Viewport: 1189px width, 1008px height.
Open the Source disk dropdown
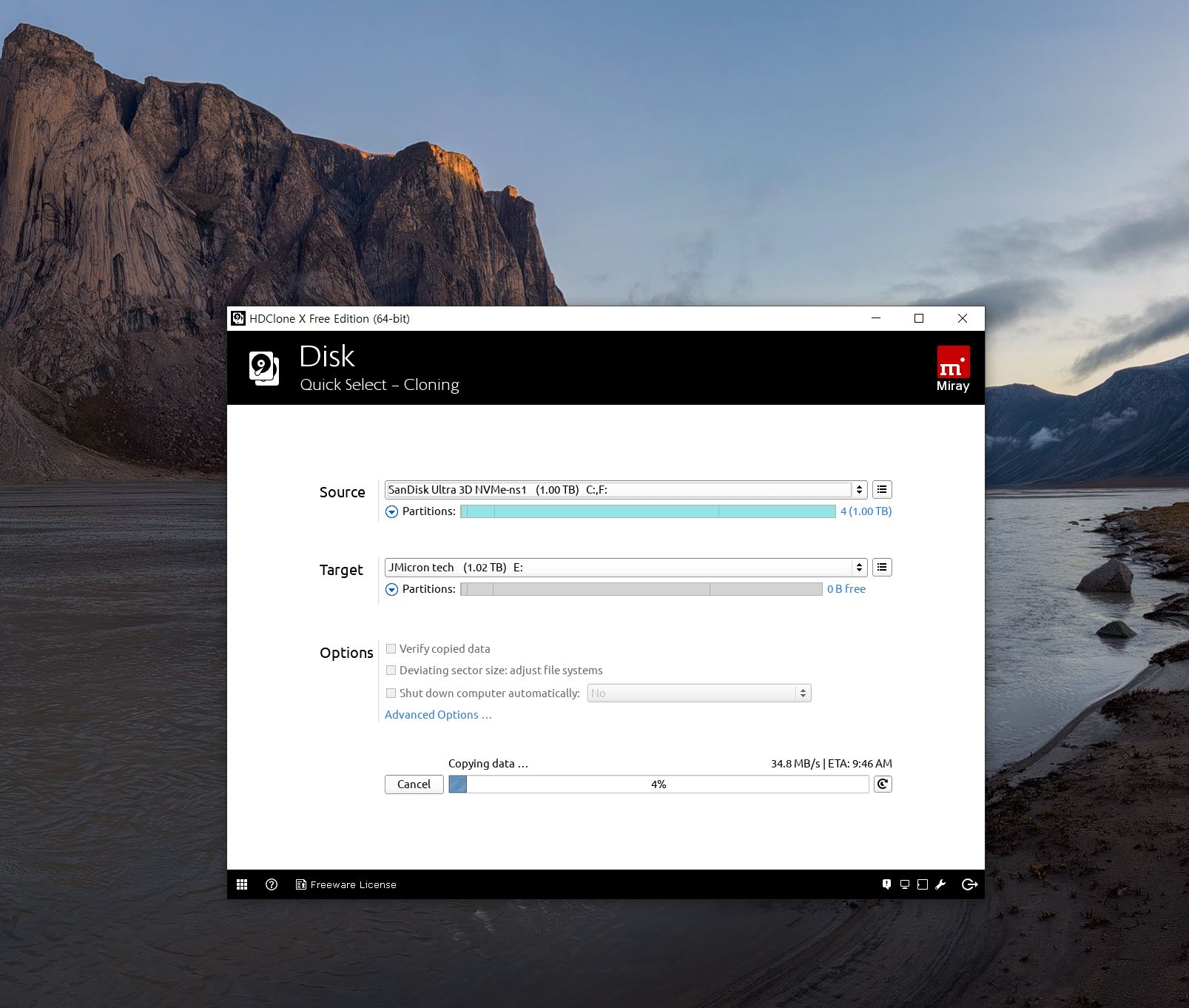[625, 490]
